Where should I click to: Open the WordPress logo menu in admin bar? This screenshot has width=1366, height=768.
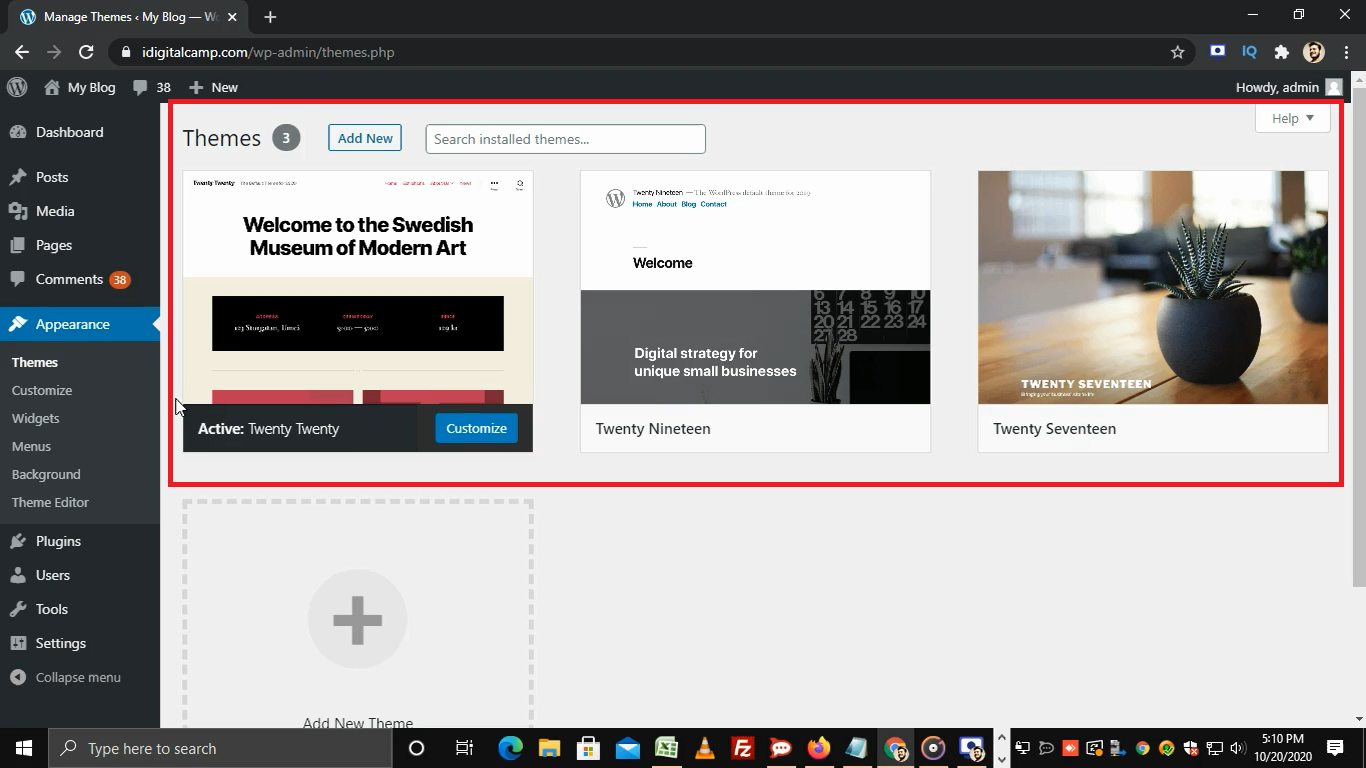(17, 87)
